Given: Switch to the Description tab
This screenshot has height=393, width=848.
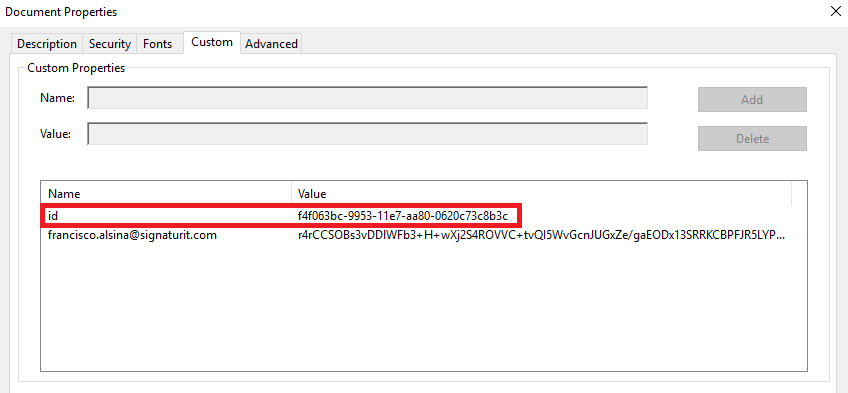Looking at the screenshot, I should [x=47, y=44].
